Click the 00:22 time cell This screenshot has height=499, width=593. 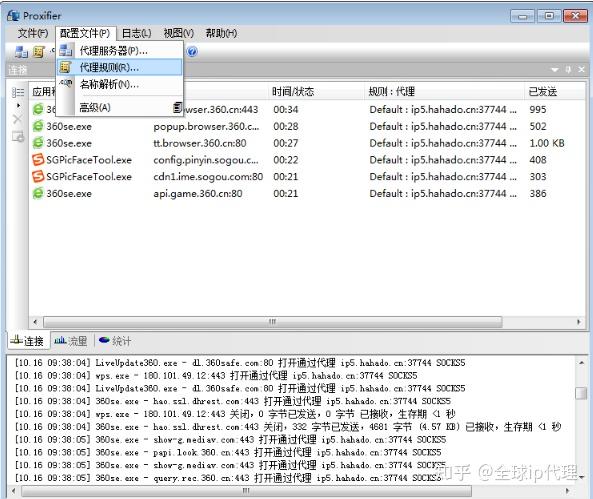pos(286,160)
